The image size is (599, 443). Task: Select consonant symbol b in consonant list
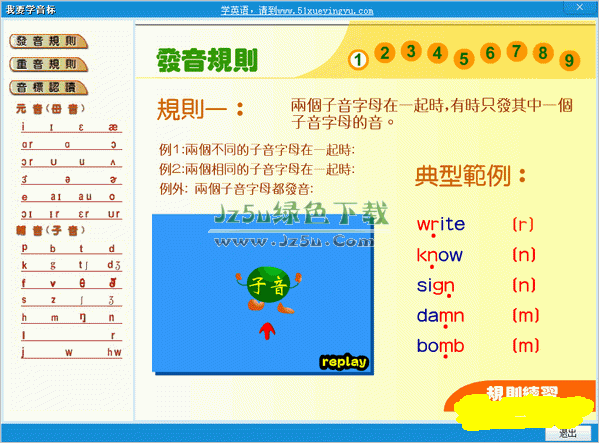click(53, 249)
